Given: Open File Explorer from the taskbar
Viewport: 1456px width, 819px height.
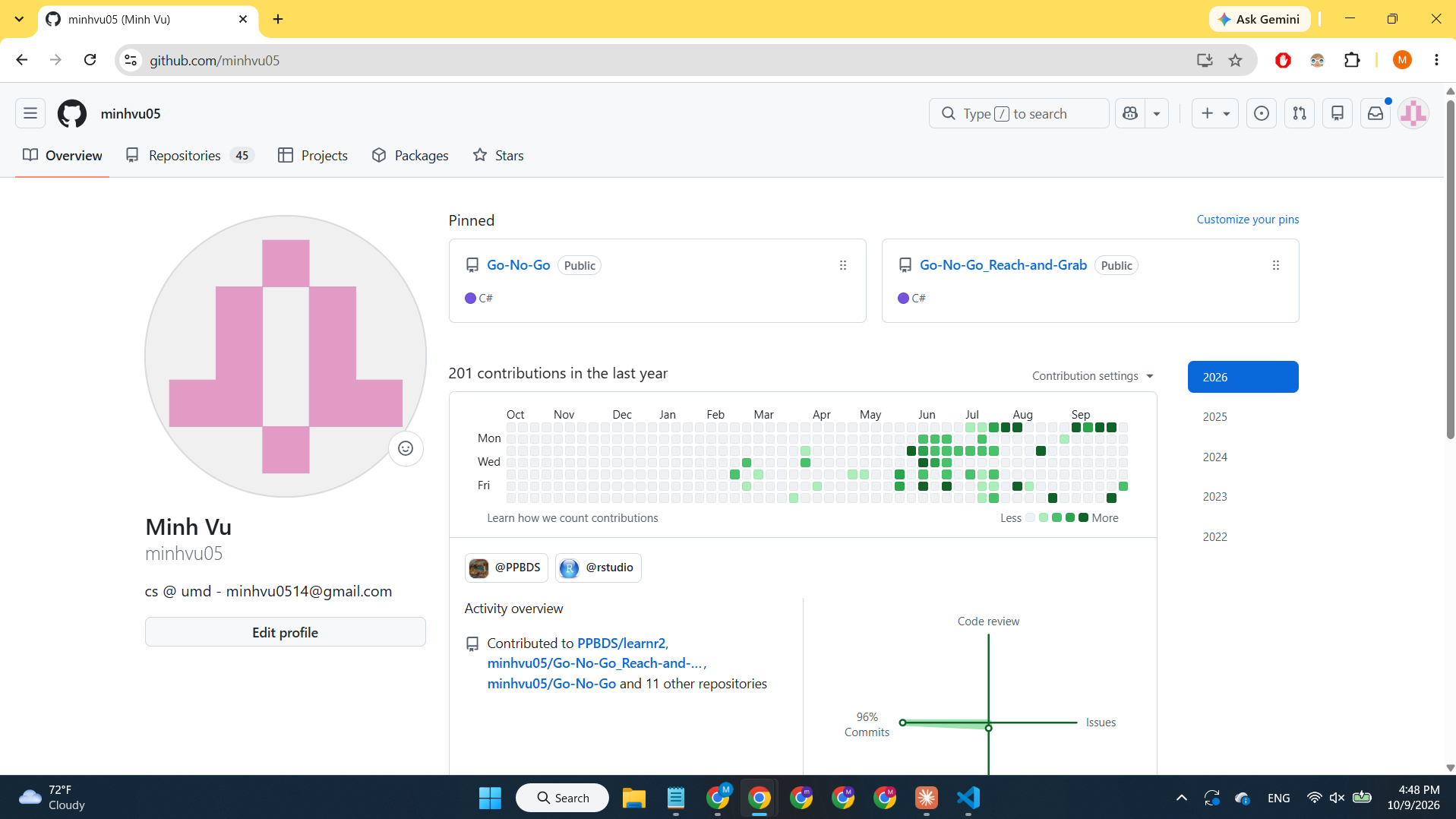Looking at the screenshot, I should coord(634,798).
